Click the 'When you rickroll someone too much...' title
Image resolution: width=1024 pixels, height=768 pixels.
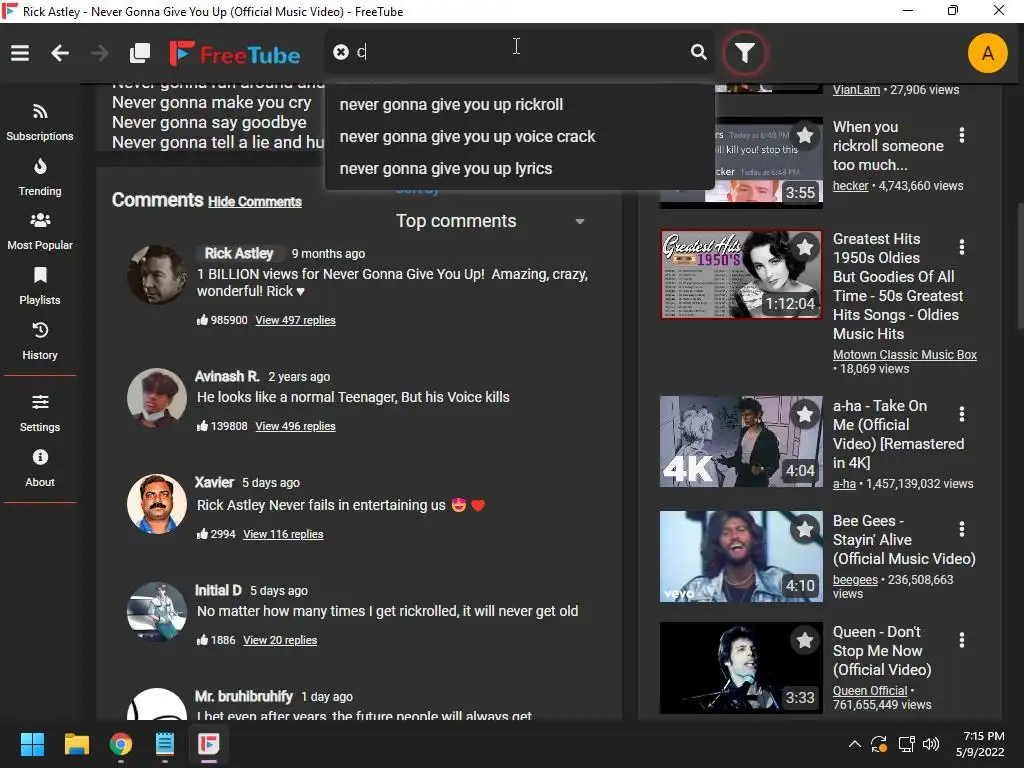point(888,146)
